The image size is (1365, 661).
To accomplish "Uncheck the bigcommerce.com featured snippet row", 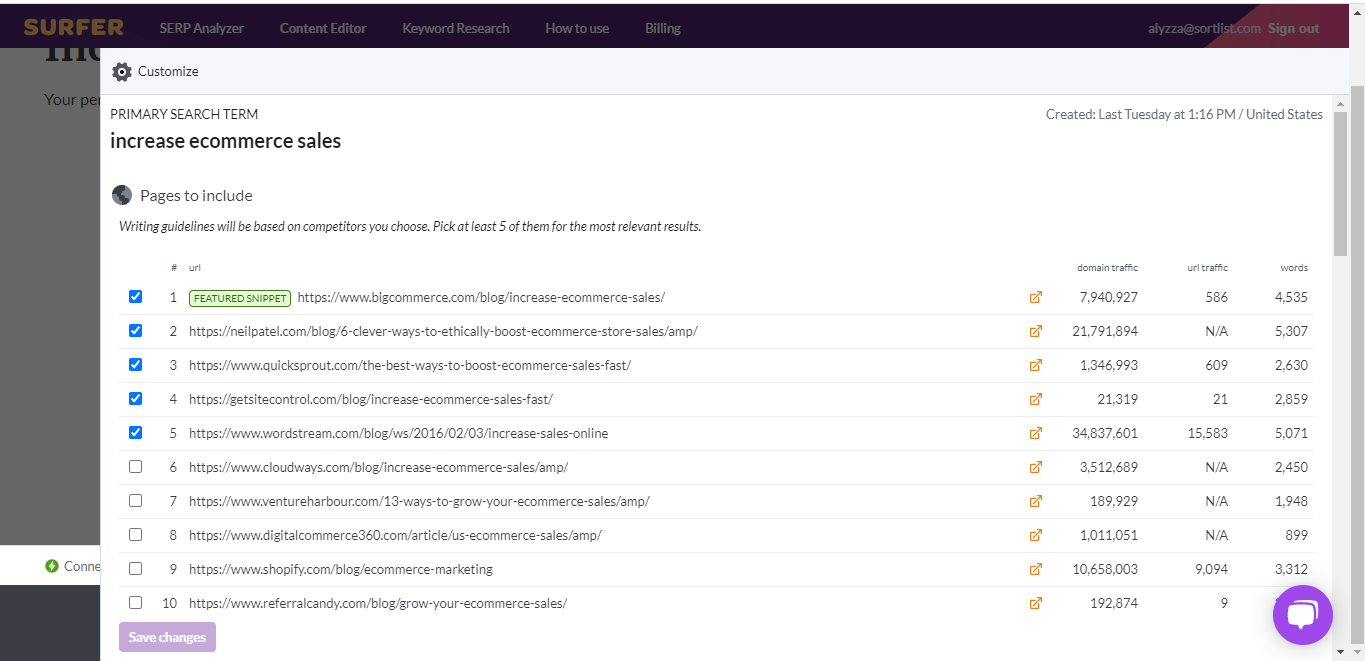I will click(136, 297).
